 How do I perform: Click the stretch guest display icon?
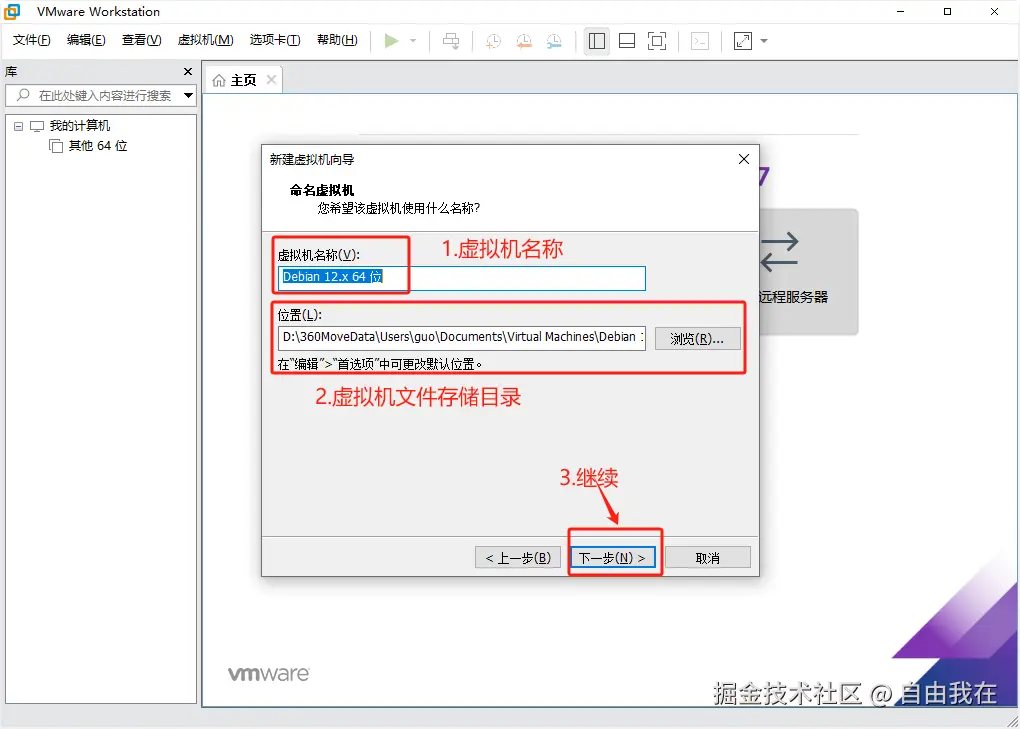(743, 41)
